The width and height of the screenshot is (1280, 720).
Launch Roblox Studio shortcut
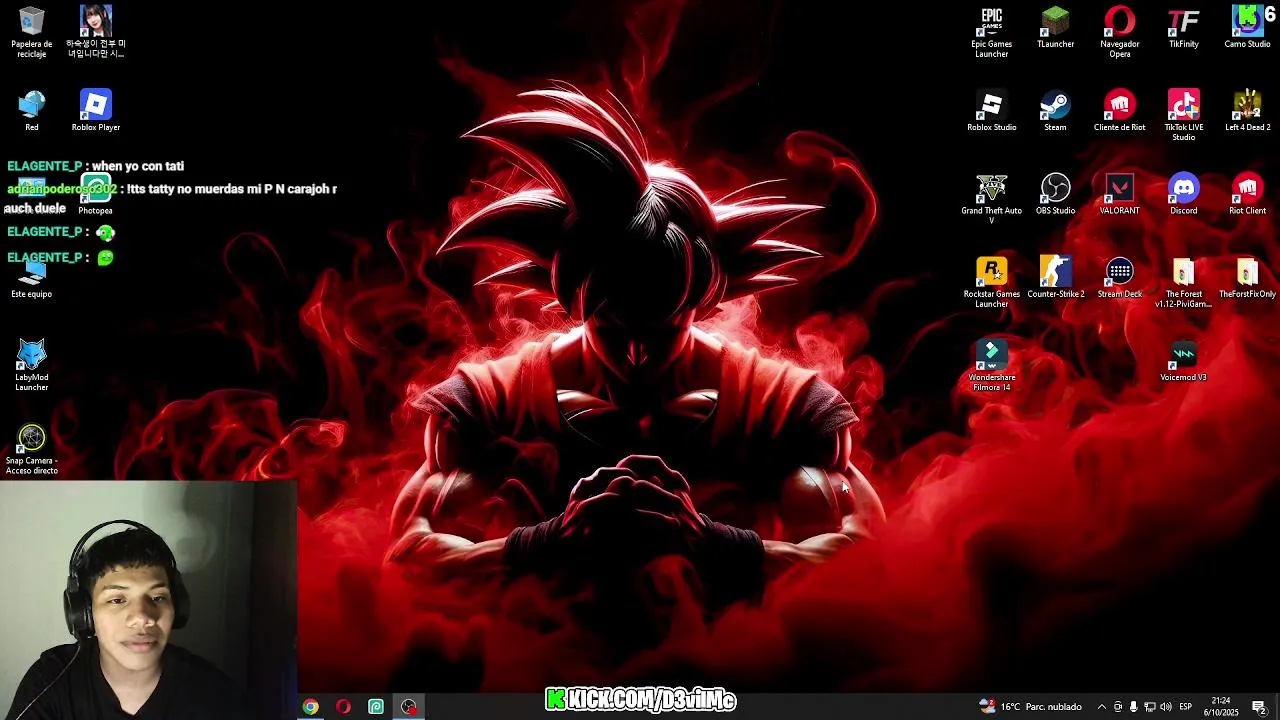click(x=992, y=110)
